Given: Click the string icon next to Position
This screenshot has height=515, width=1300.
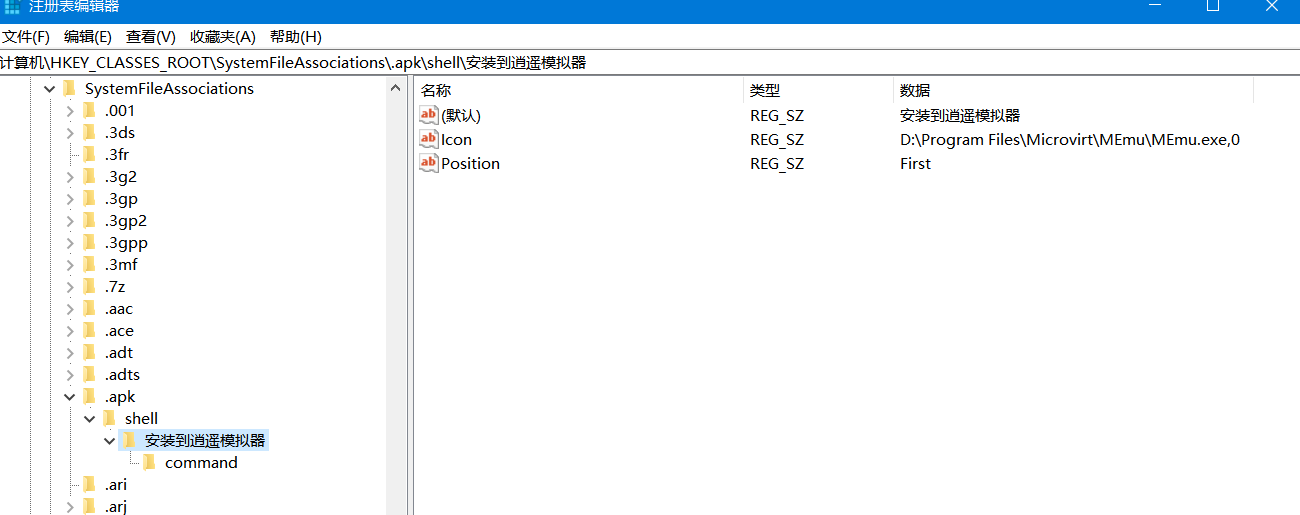Looking at the screenshot, I should click(429, 163).
